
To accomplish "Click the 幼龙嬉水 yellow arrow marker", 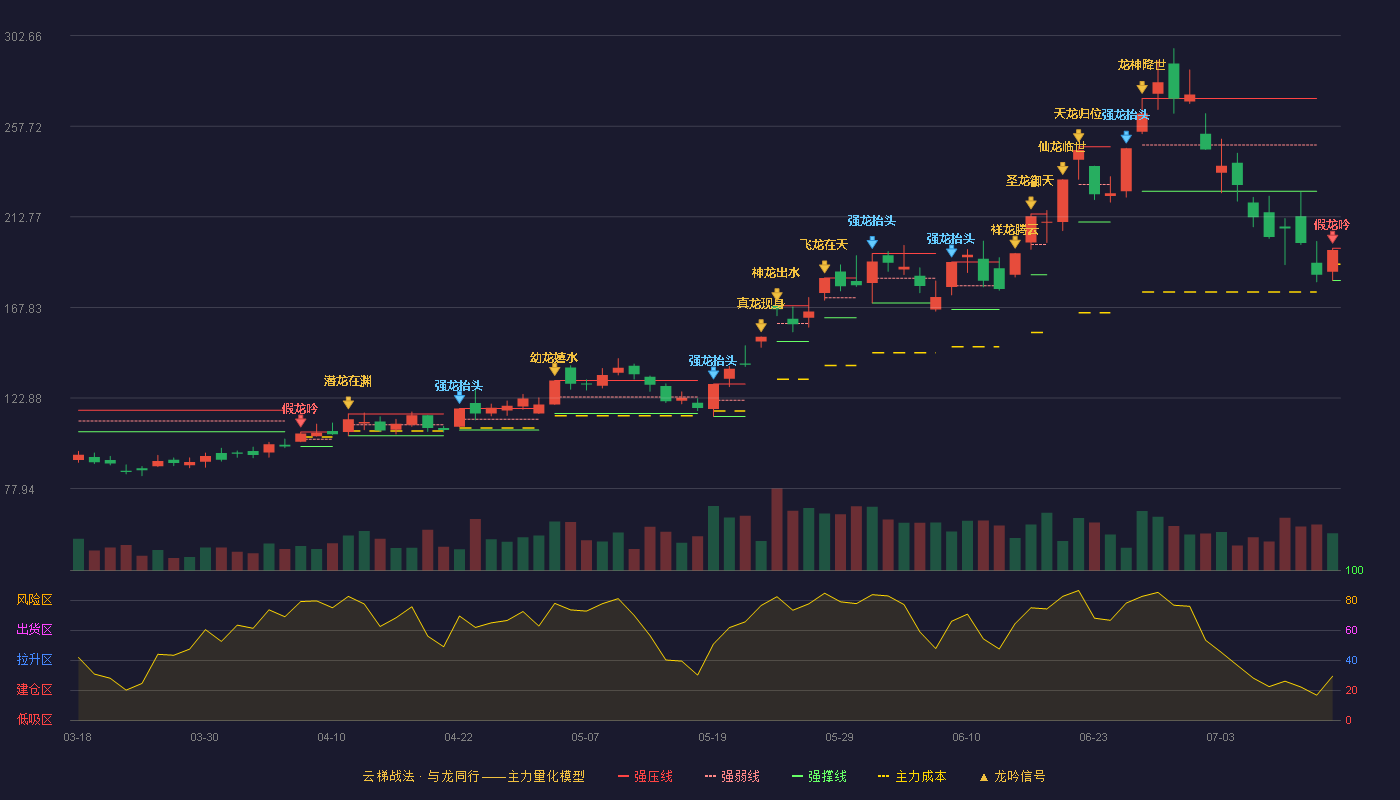I will click(x=555, y=369).
